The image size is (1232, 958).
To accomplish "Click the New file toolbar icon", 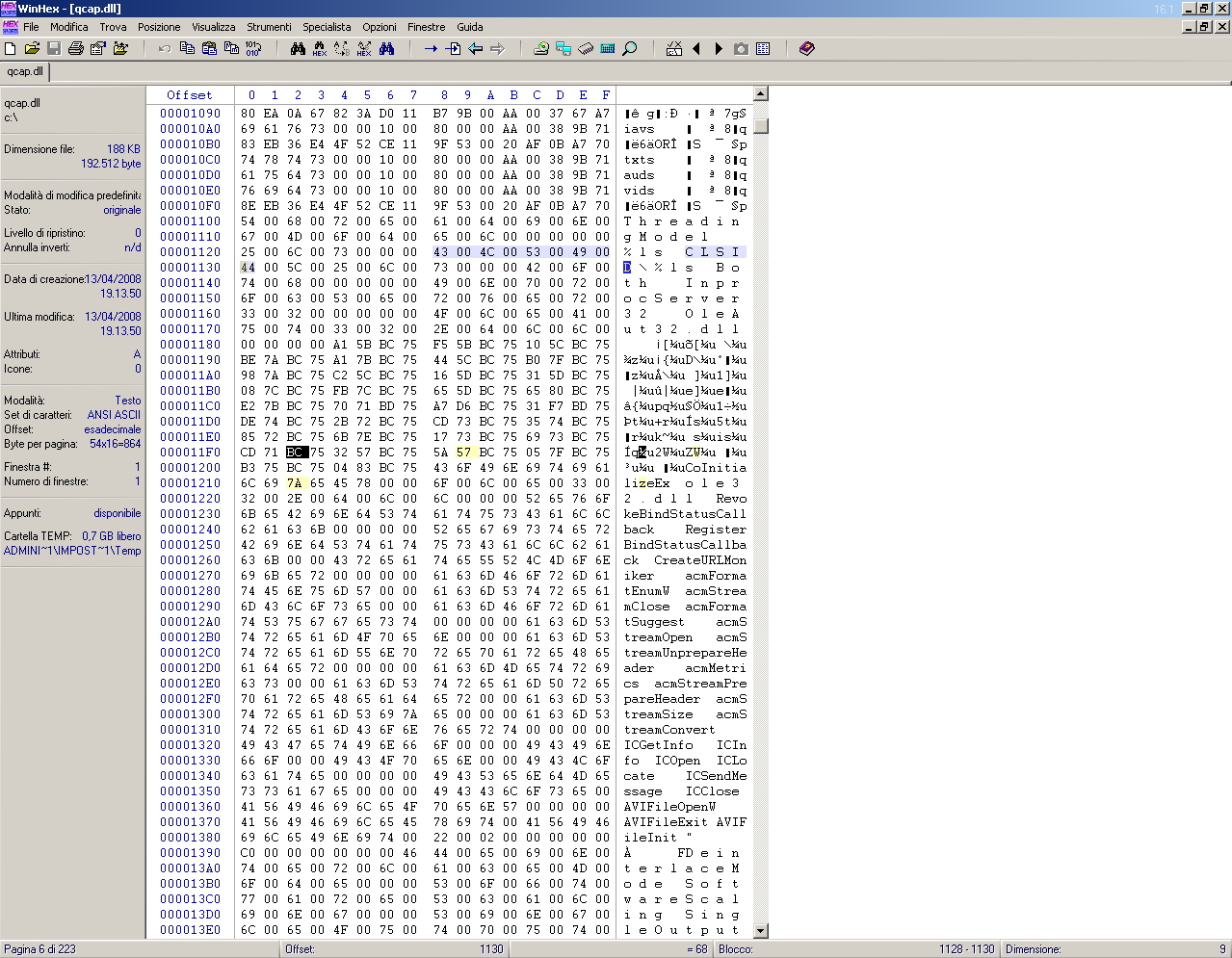I will pyautogui.click(x=11, y=48).
